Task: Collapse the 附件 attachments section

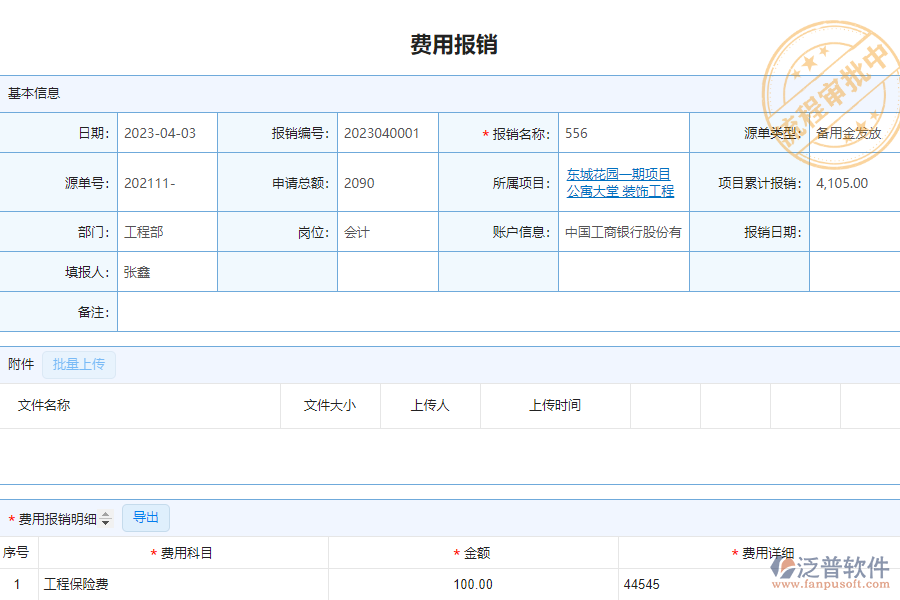Action: [x=20, y=364]
